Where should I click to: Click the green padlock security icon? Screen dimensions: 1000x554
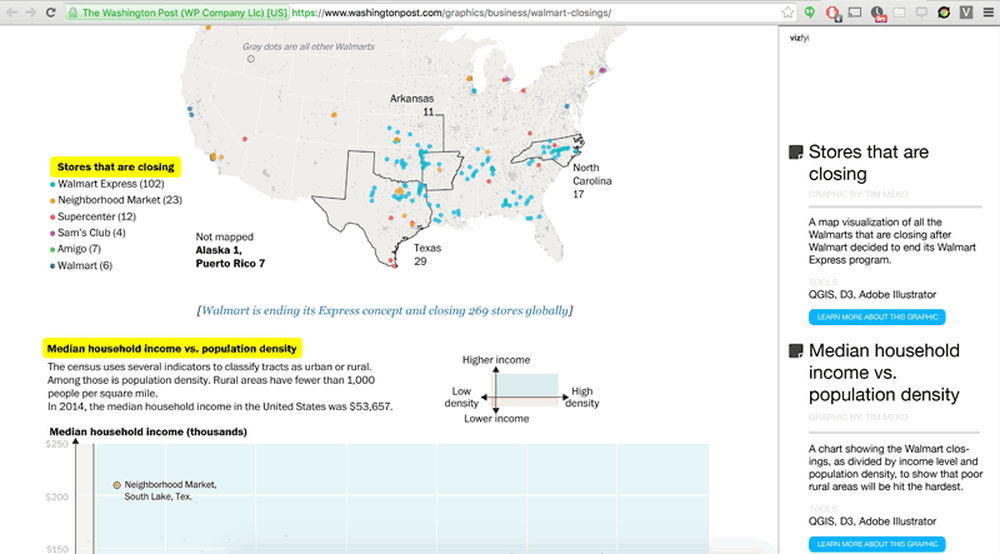tap(73, 13)
